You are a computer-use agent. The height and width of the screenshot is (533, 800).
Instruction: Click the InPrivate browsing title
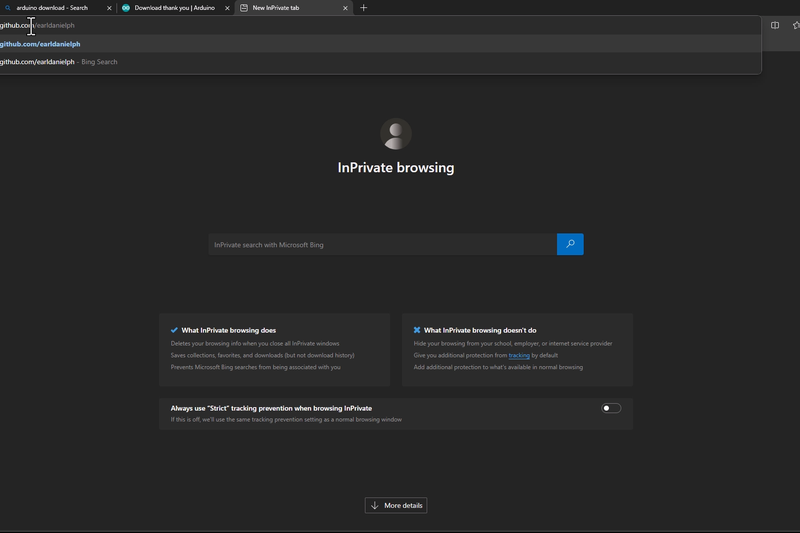[x=396, y=167]
